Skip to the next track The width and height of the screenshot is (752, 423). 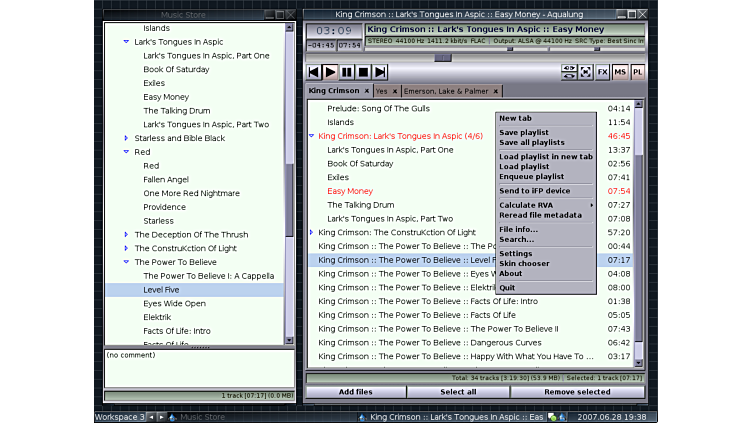pyautogui.click(x=380, y=72)
